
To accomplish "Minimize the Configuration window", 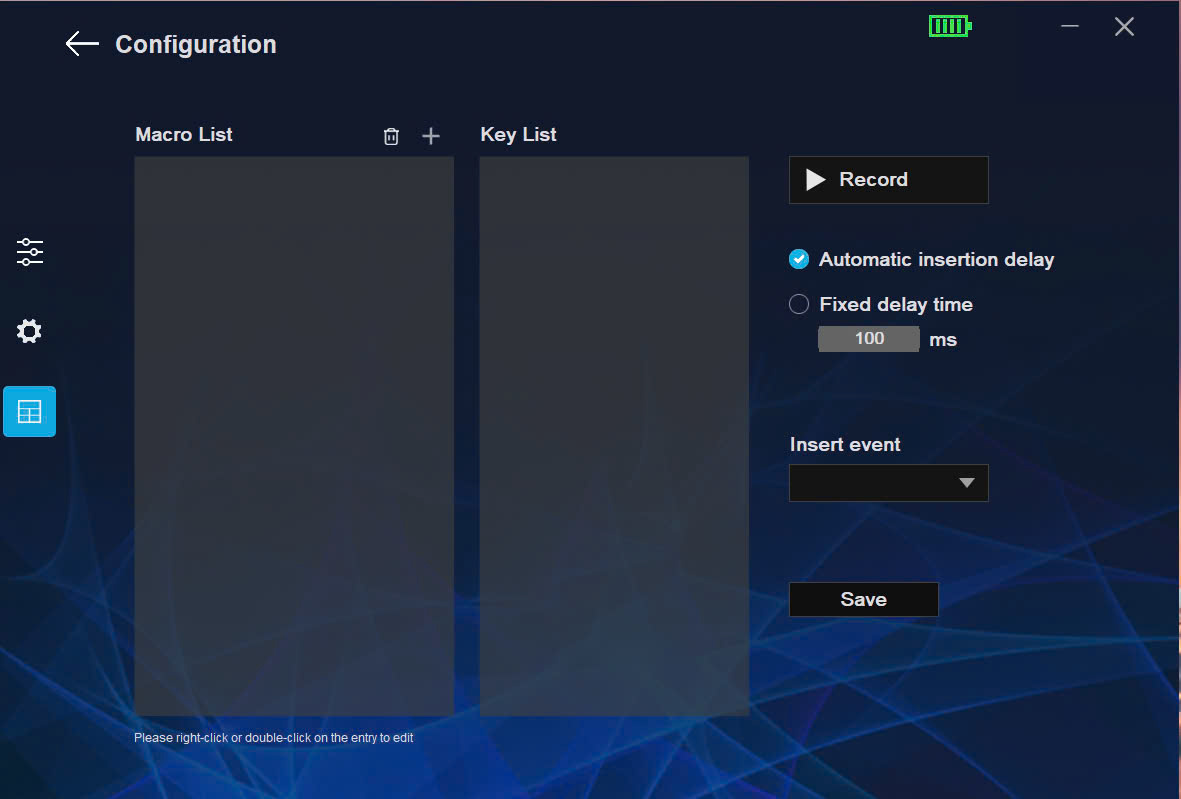I will 1070,26.
